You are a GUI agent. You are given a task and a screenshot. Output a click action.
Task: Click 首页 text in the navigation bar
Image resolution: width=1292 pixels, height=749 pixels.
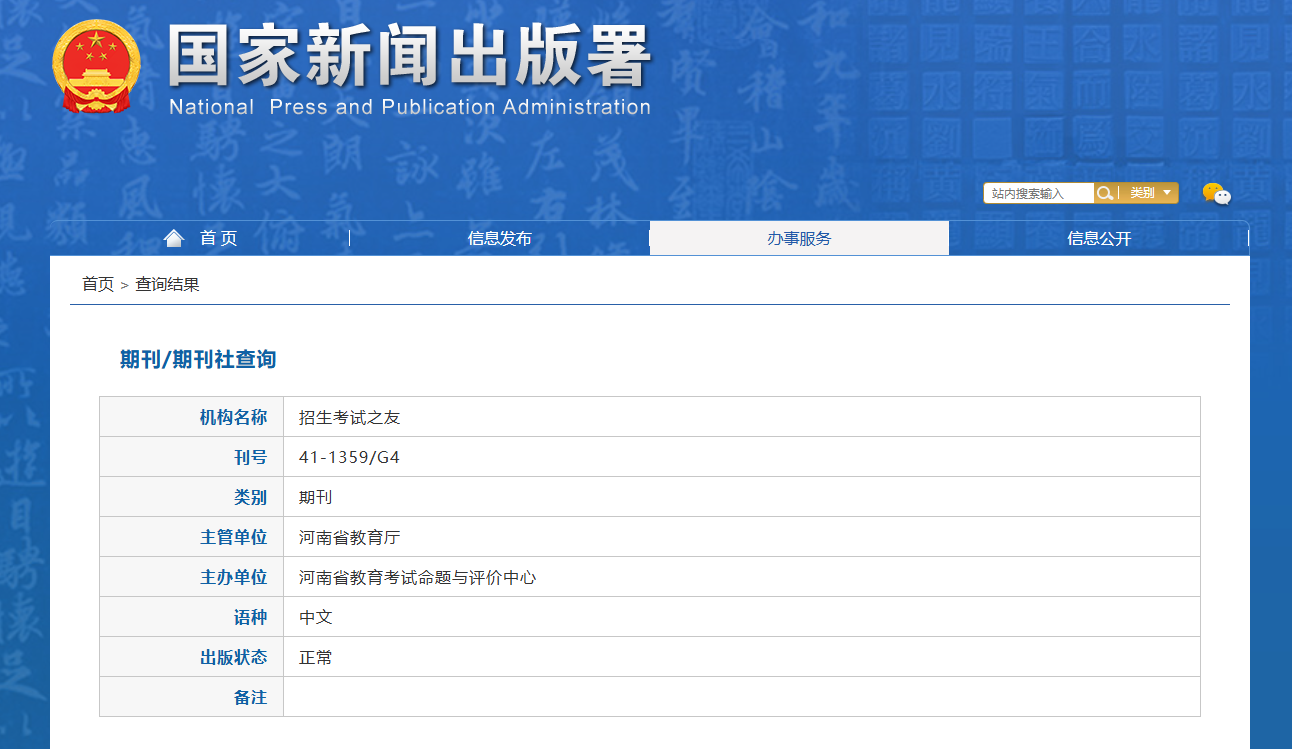pyautogui.click(x=219, y=238)
